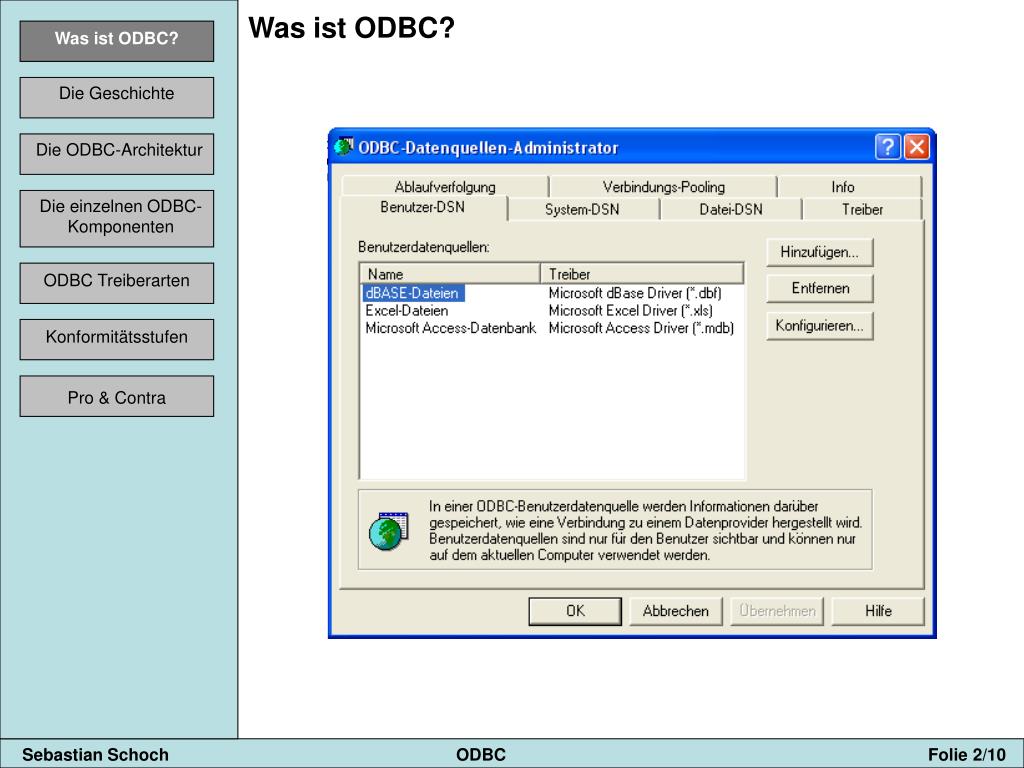Navigate to Die ODBC-Architektur
This screenshot has width=1024, height=768.
point(117,153)
